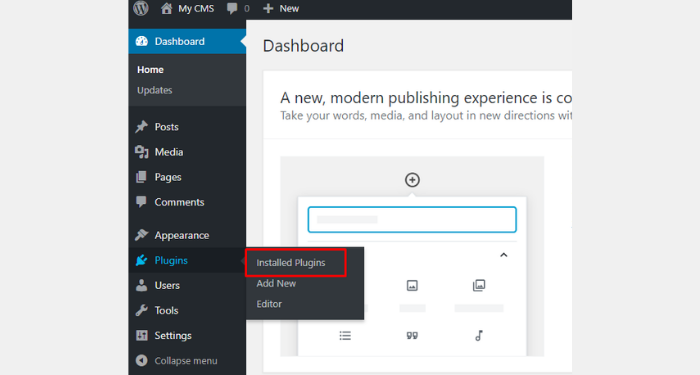The width and height of the screenshot is (700, 375).
Task: Collapse the block section with chevron
Action: 504,255
